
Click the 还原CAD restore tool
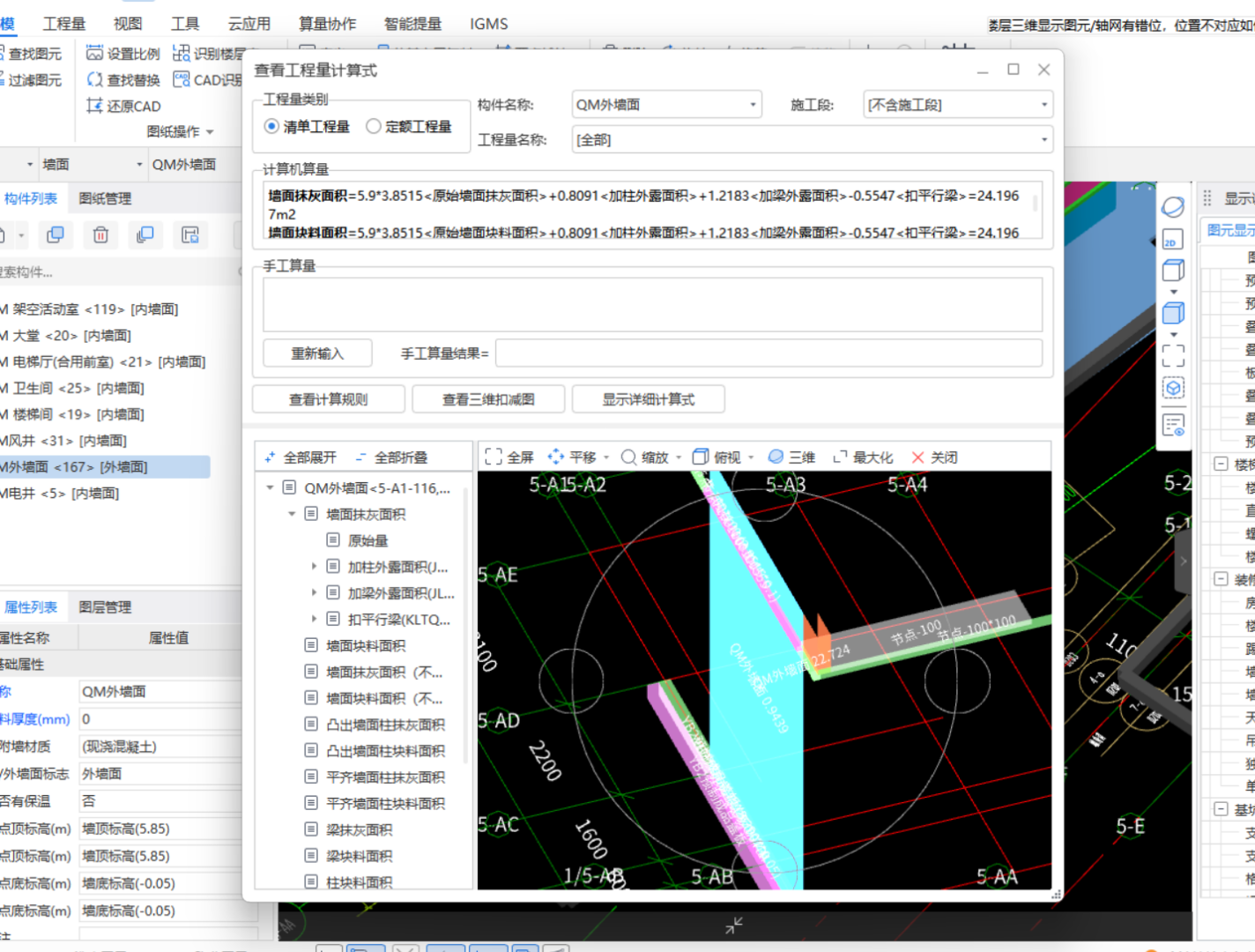[123, 106]
